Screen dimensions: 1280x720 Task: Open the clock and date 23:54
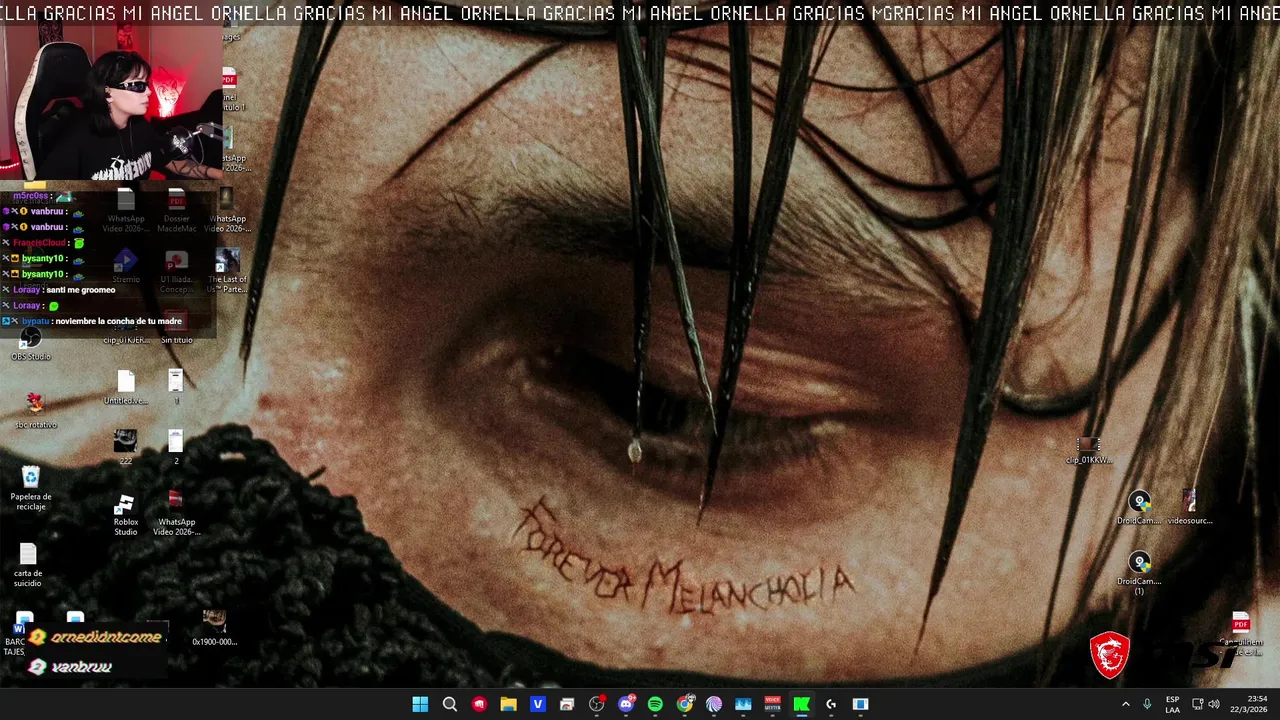(1248, 704)
